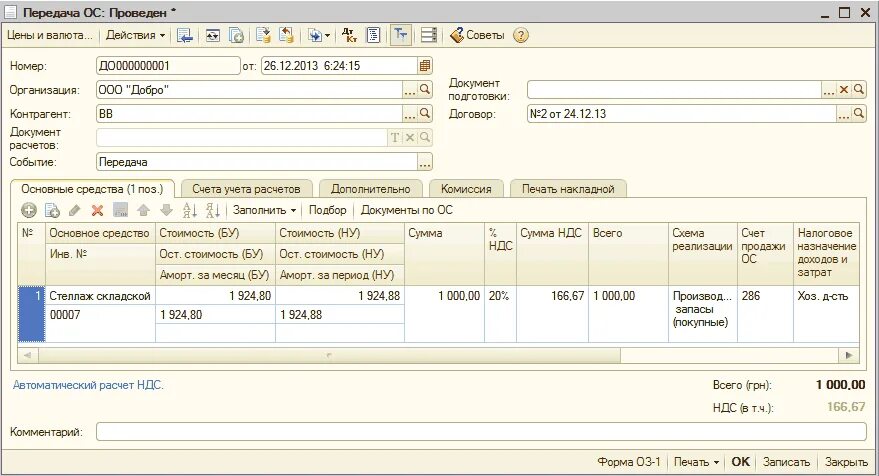Viewport: 879px width, 476px height.
Task: Click the ellipsis button of the Договор field
Action: point(844,114)
